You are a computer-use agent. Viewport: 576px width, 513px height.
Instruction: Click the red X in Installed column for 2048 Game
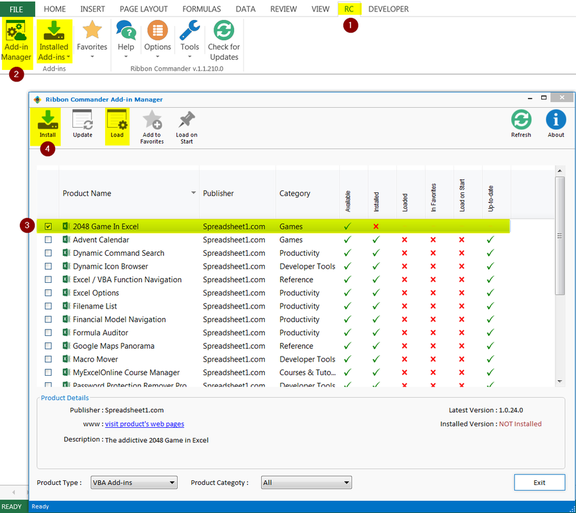click(x=376, y=226)
